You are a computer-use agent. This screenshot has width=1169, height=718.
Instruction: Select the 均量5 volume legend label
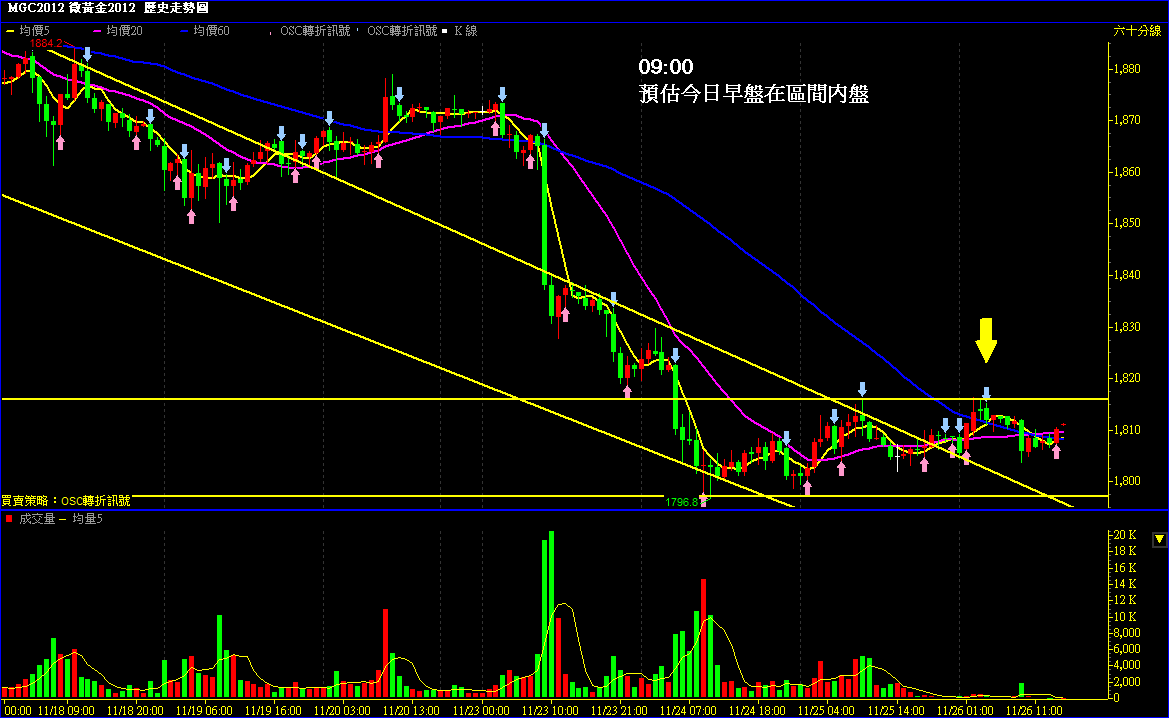(87, 518)
